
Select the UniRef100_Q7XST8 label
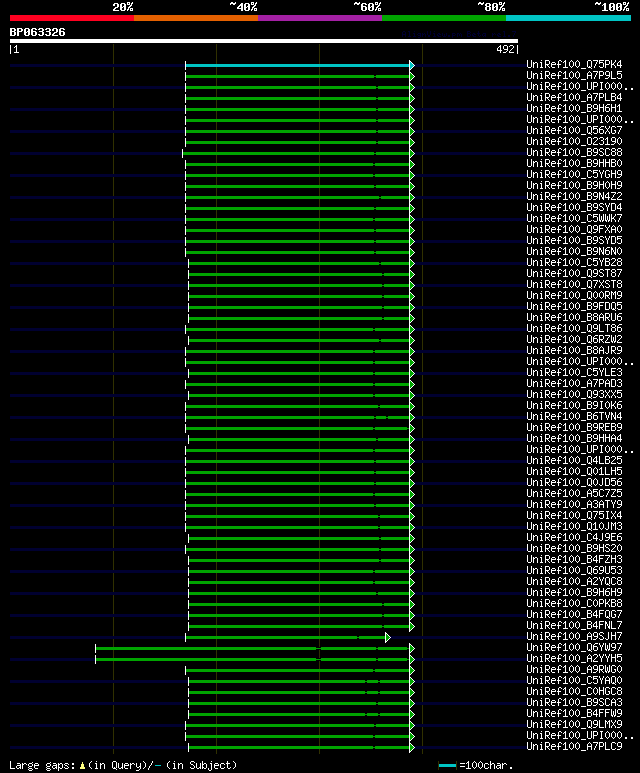[x=574, y=284]
